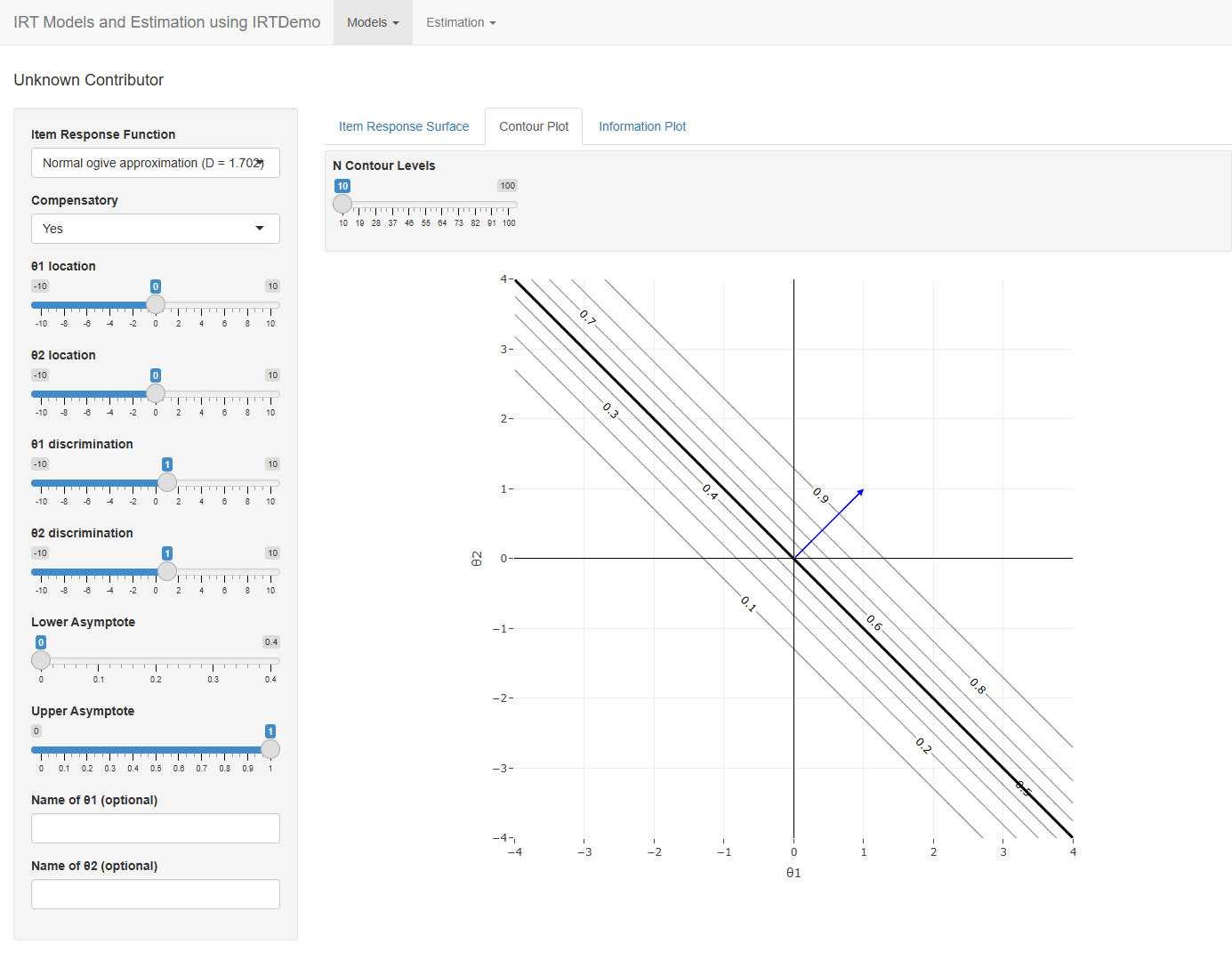Click the 0.9 contour line label
Screen dimensions: 1232x976
(821, 496)
